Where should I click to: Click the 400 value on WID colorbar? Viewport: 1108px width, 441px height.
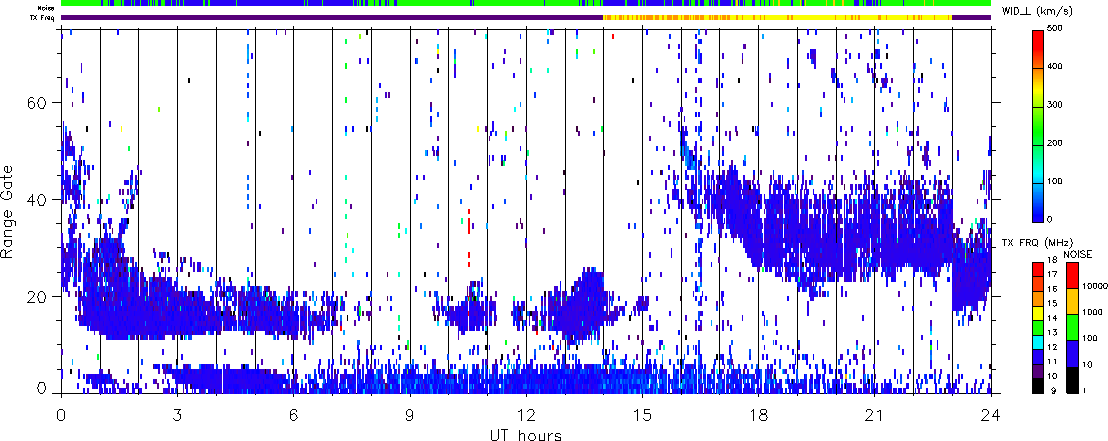(1056, 67)
